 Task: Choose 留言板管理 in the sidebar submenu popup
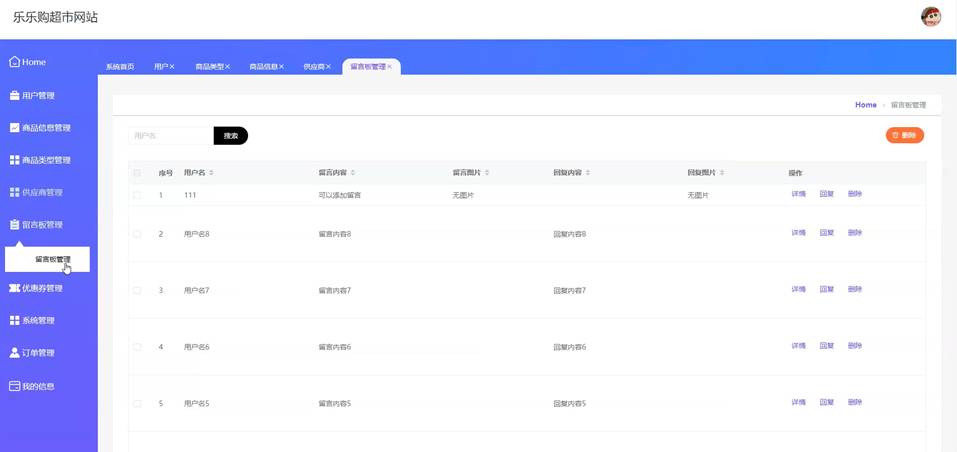point(48,259)
